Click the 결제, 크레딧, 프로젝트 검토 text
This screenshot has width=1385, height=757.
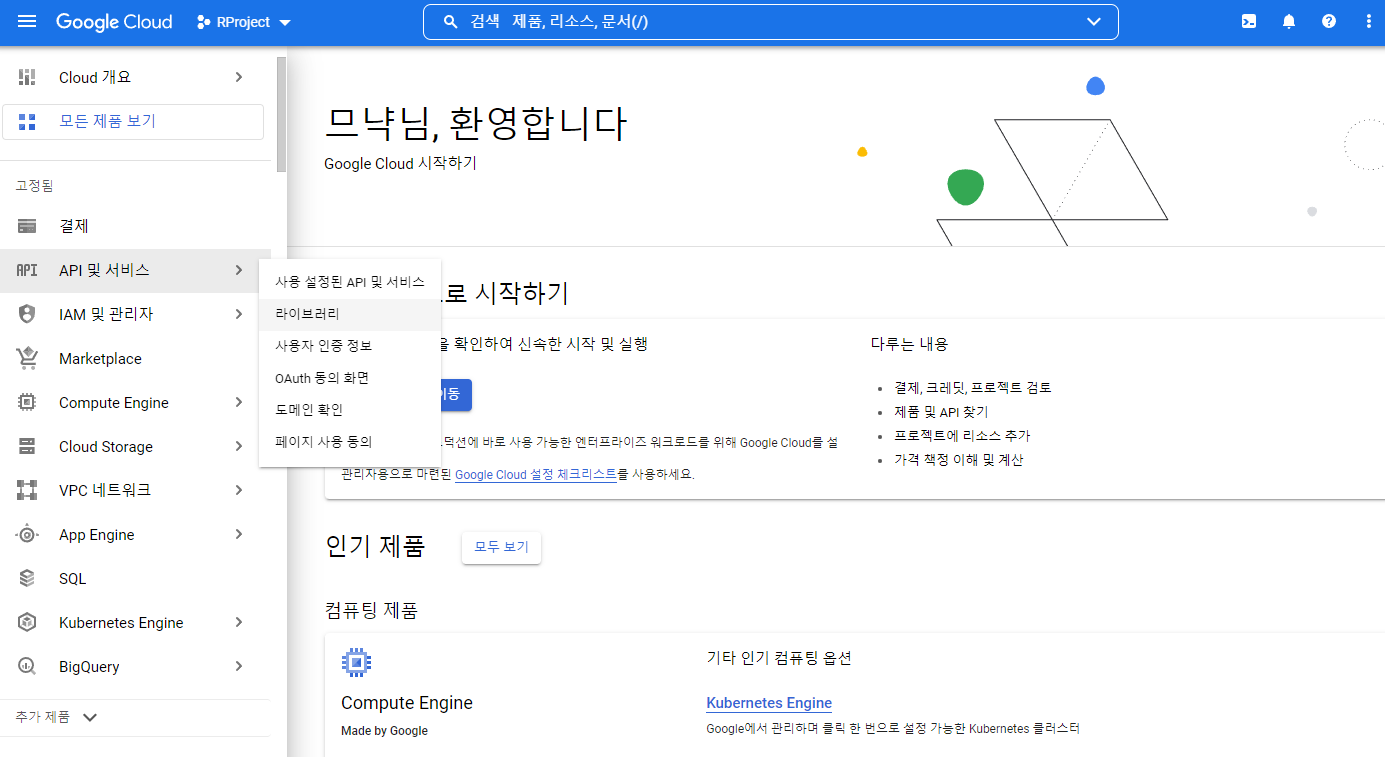[x=973, y=388]
